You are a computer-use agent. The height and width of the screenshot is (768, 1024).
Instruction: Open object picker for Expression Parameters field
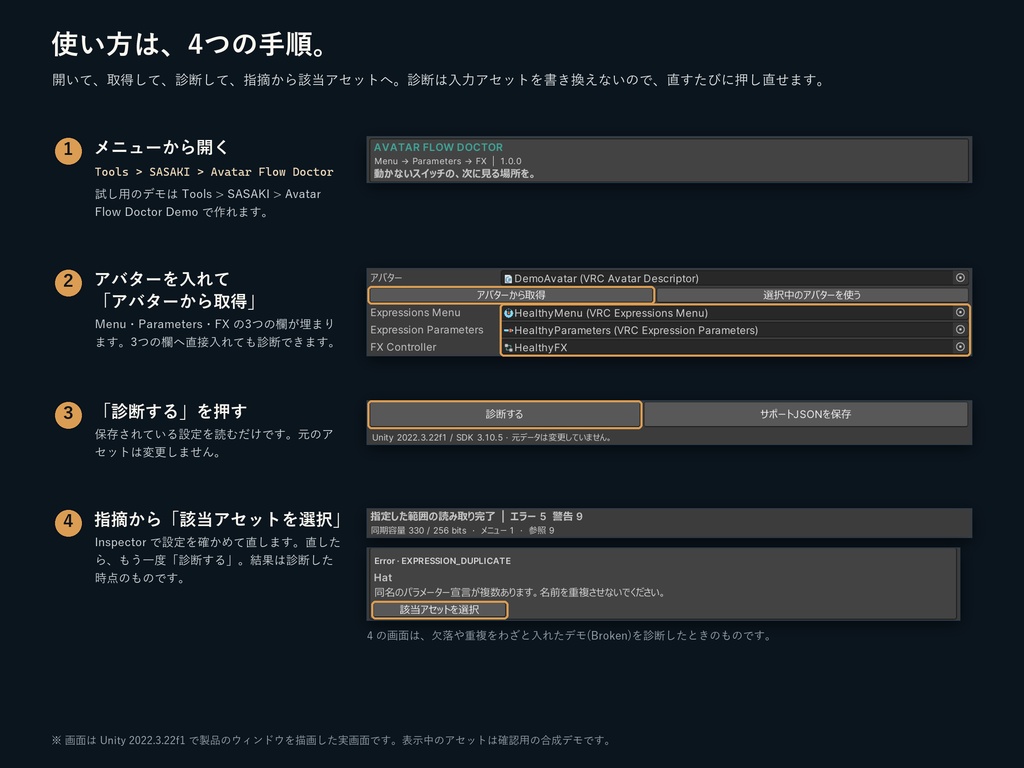point(960,330)
